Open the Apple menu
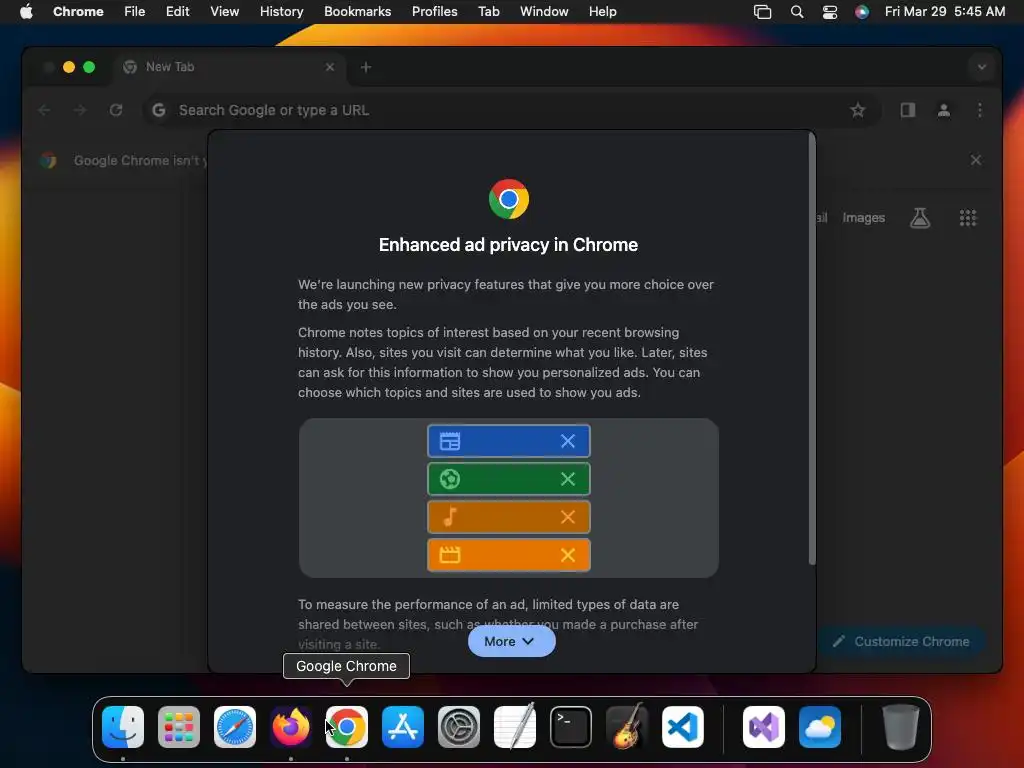This screenshot has height=768, width=1024. point(26,12)
